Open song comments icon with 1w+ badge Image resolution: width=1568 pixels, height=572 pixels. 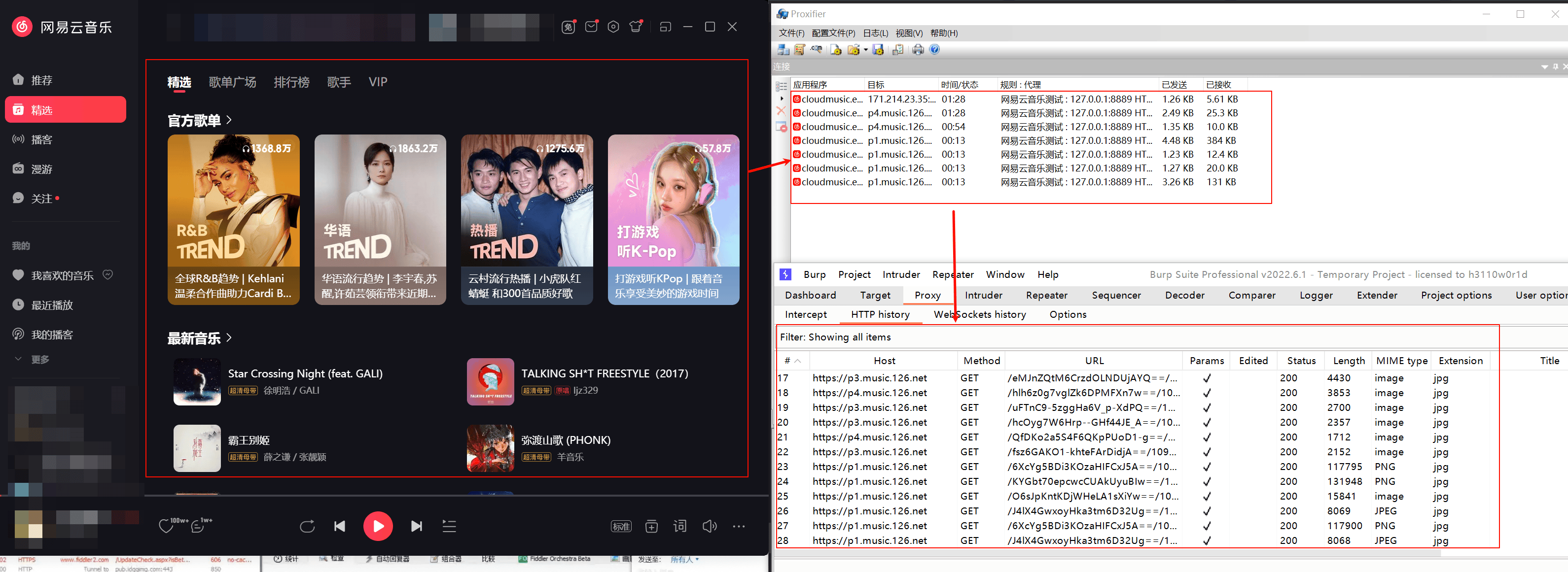click(x=197, y=526)
